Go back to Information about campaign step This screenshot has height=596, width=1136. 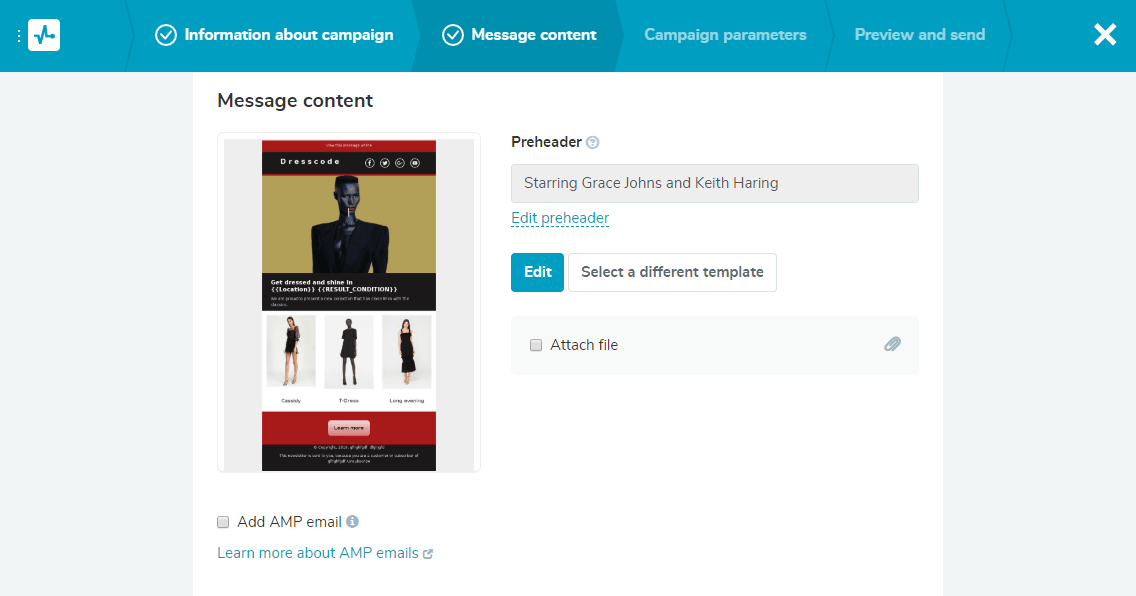pyautogui.click(x=287, y=34)
